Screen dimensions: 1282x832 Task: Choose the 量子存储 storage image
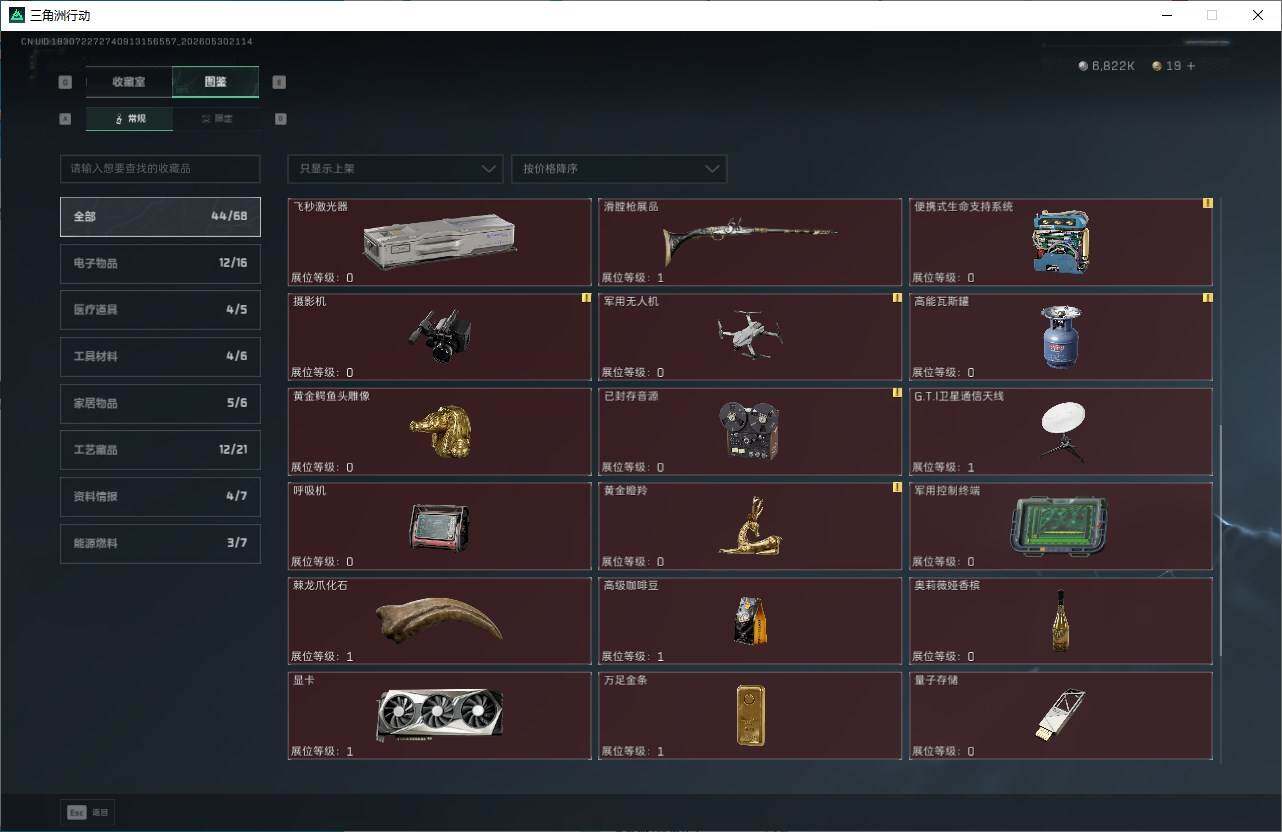tap(1060, 714)
